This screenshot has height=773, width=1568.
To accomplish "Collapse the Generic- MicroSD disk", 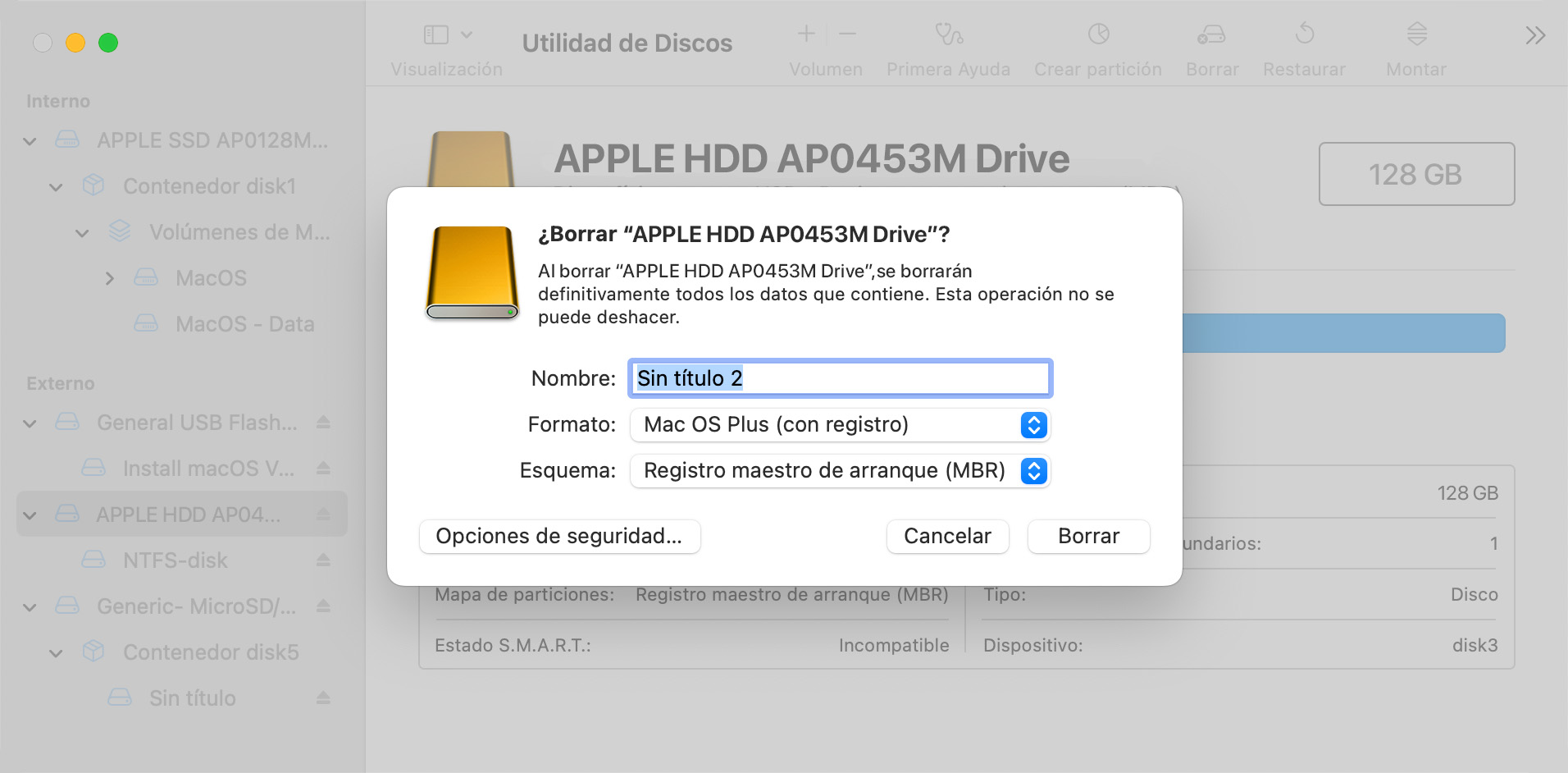I will point(30,607).
